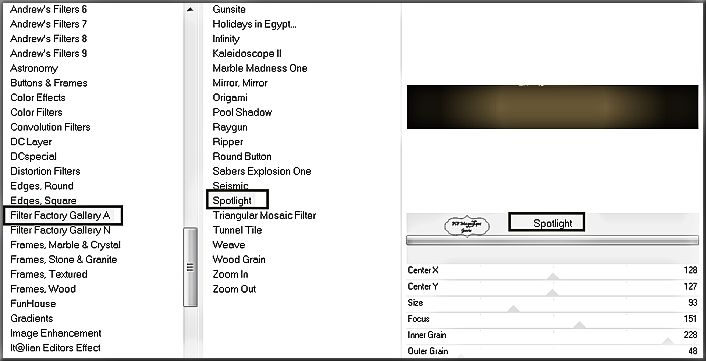Image resolution: width=706 pixels, height=361 pixels.
Task: Select Andrew's Filters 7 category
Action: (x=49, y=24)
